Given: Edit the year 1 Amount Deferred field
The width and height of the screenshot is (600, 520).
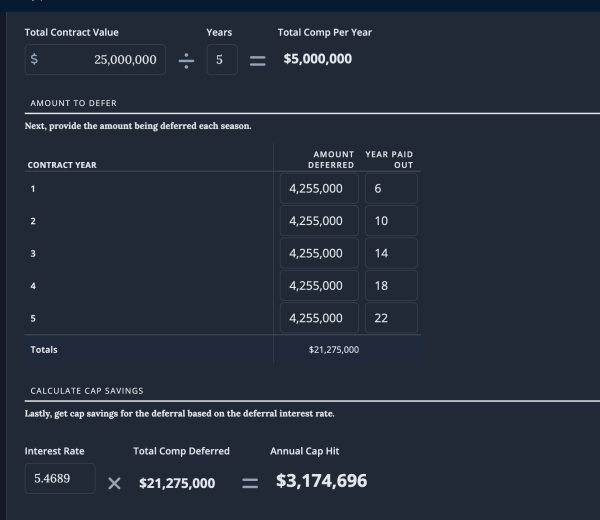Looking at the screenshot, I should click(320, 188).
